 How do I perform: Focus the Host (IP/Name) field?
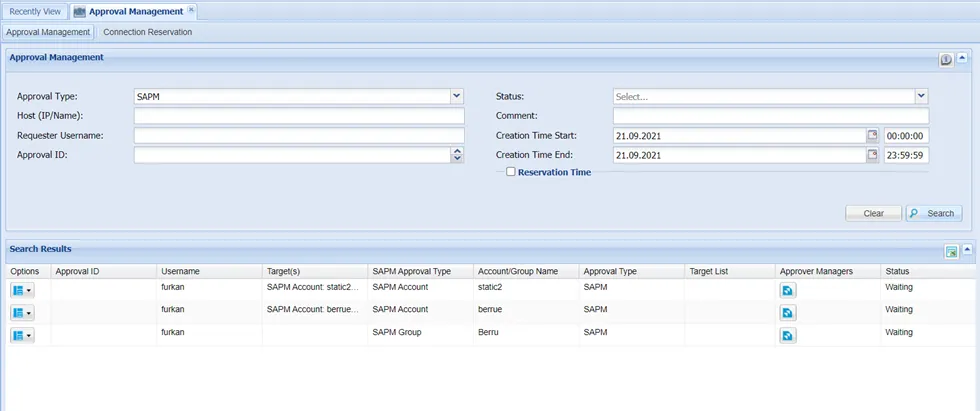(x=299, y=116)
